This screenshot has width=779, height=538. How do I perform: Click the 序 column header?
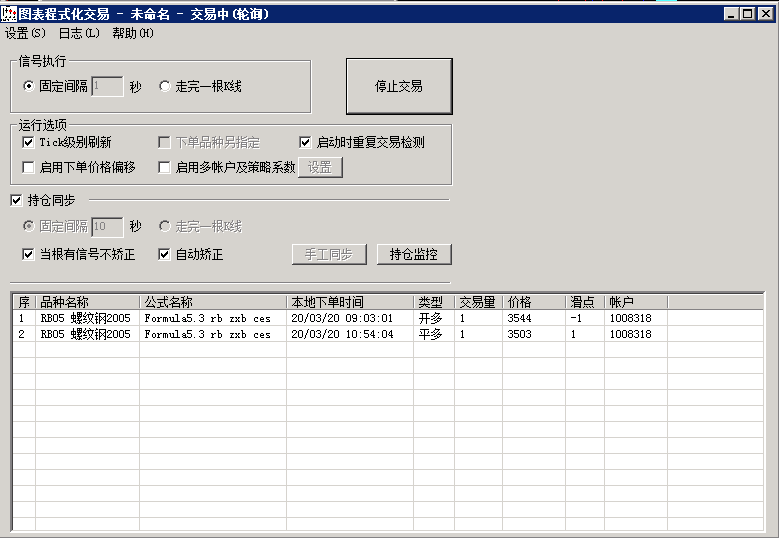tap(24, 302)
